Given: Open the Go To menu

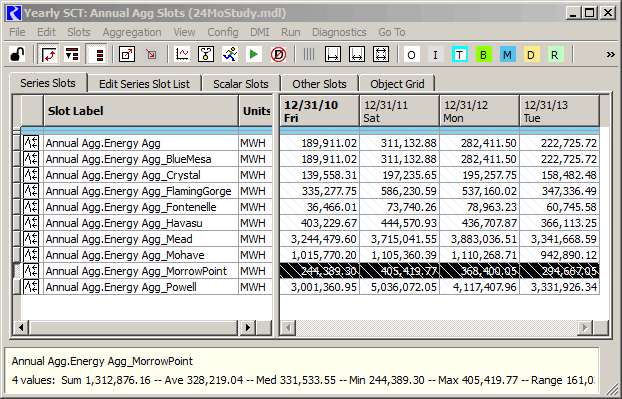Looking at the screenshot, I should [392, 32].
